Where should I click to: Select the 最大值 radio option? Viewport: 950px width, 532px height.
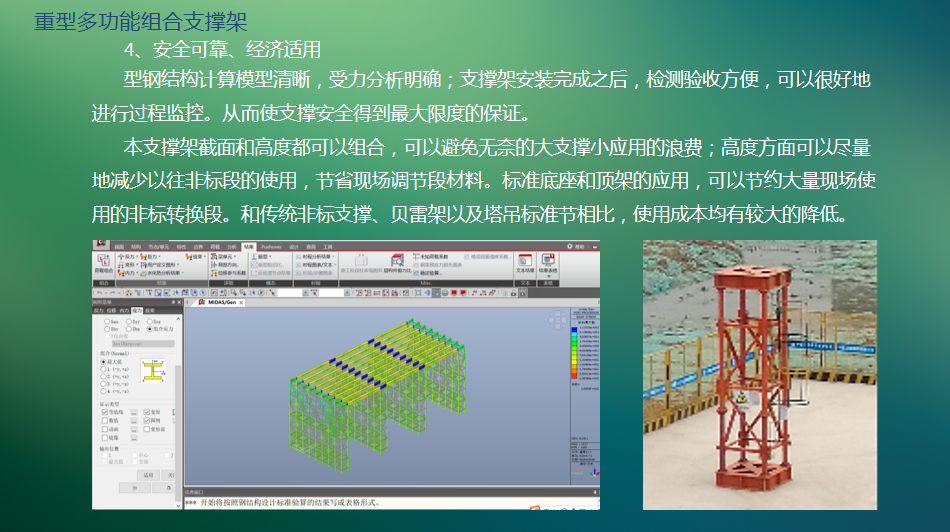pos(103,362)
